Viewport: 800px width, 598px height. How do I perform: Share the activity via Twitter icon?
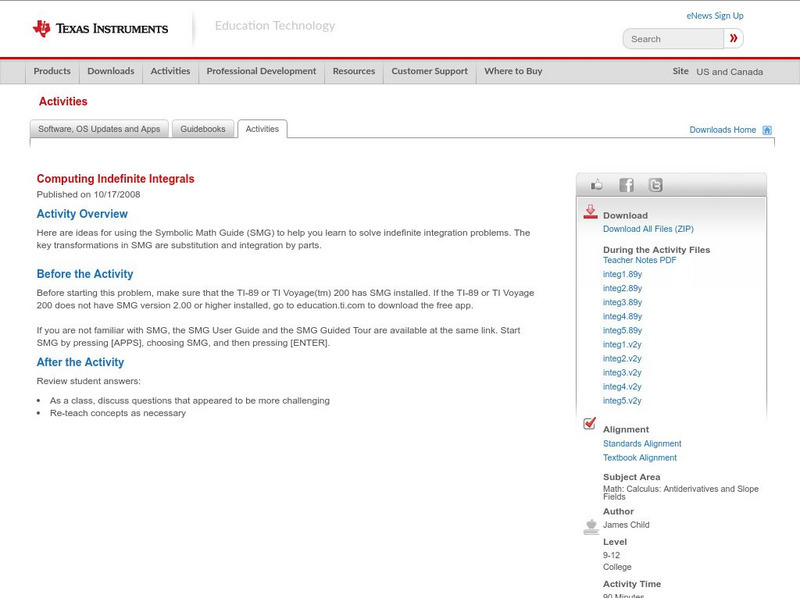point(655,185)
